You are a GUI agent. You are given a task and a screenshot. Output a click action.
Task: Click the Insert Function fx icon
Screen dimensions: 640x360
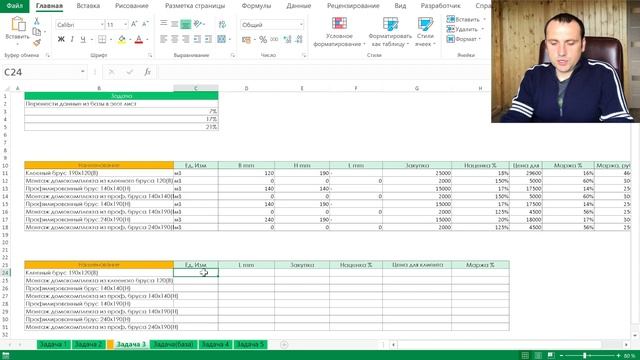[x=147, y=72]
